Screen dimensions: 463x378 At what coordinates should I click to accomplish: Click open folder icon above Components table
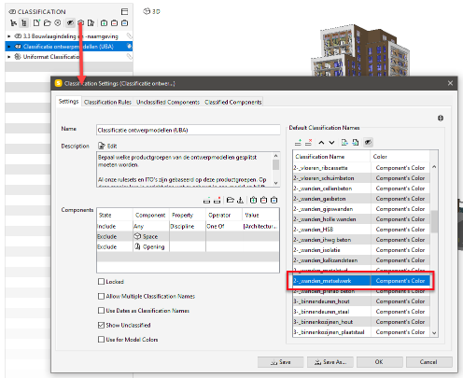[x=230, y=200]
